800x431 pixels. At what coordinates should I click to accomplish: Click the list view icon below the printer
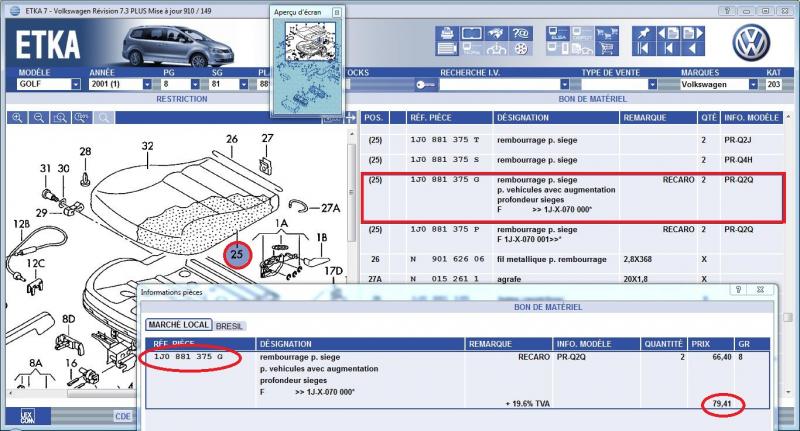pyautogui.click(x=447, y=48)
